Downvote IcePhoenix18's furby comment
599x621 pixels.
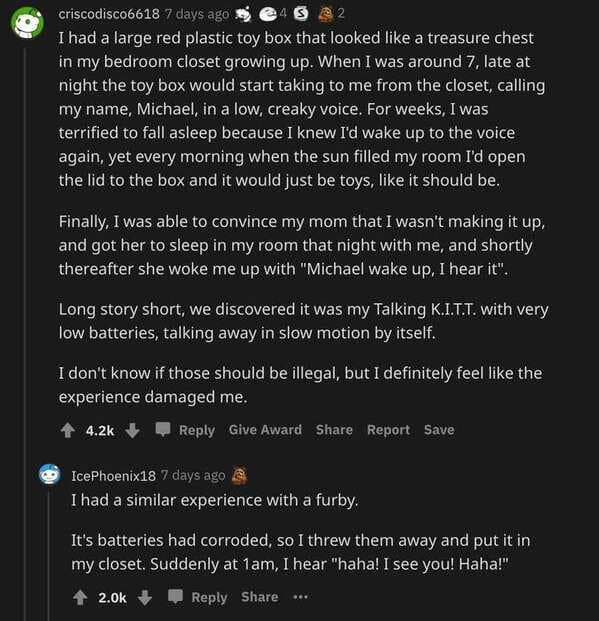click(x=145, y=598)
